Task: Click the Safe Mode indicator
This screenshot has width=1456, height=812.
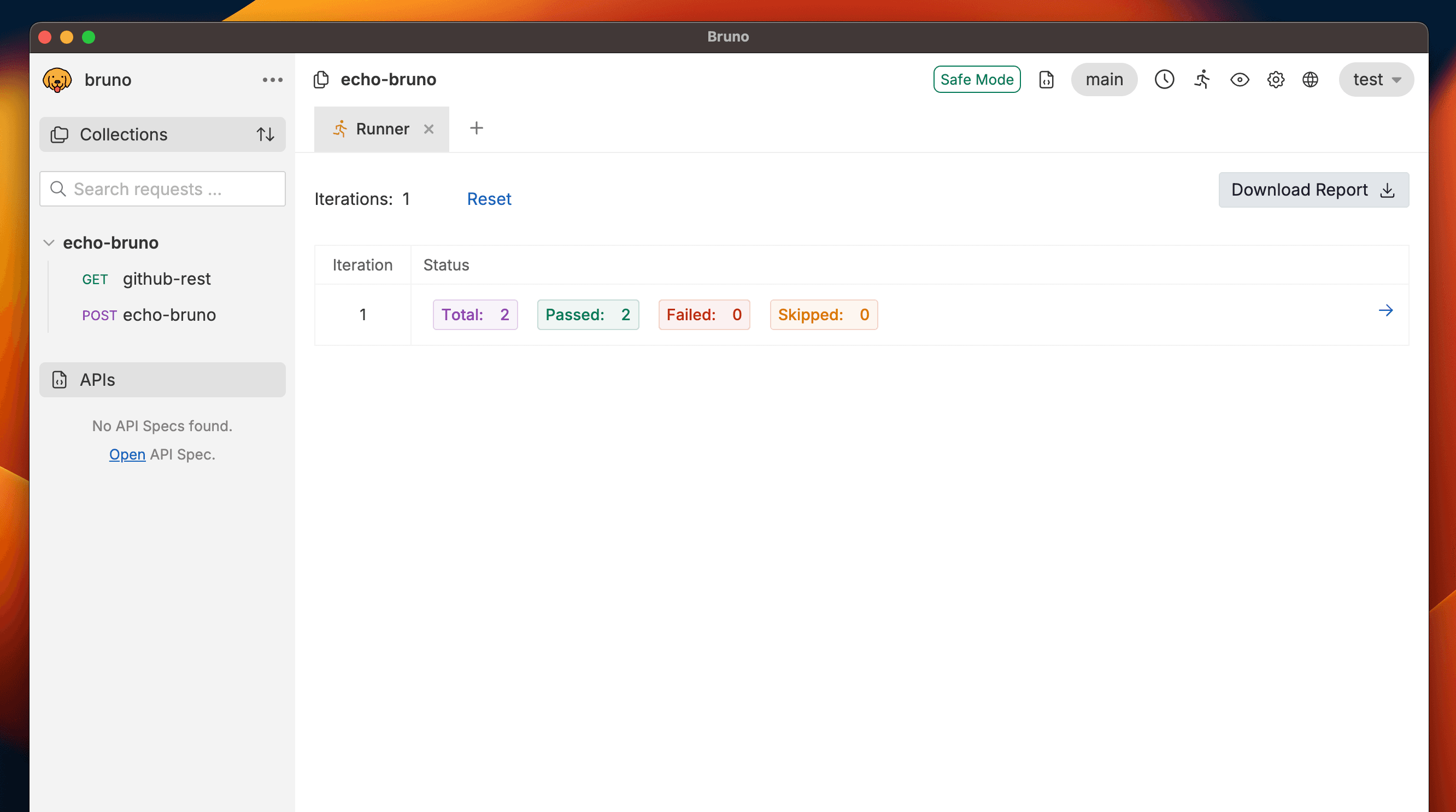Action: coord(977,79)
